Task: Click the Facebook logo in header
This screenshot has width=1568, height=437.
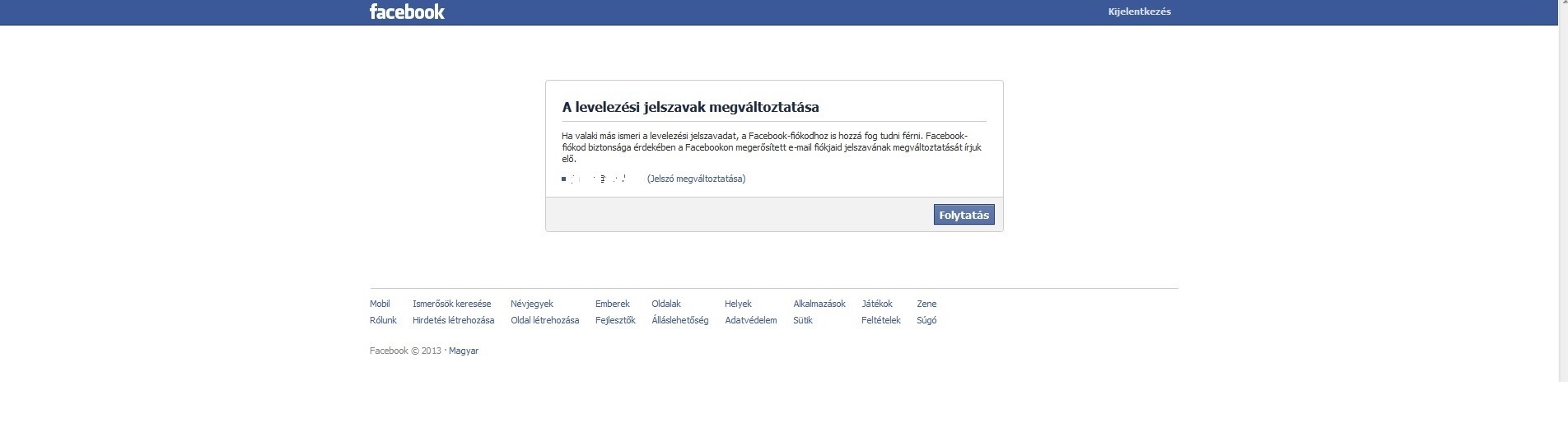Action: click(x=407, y=12)
